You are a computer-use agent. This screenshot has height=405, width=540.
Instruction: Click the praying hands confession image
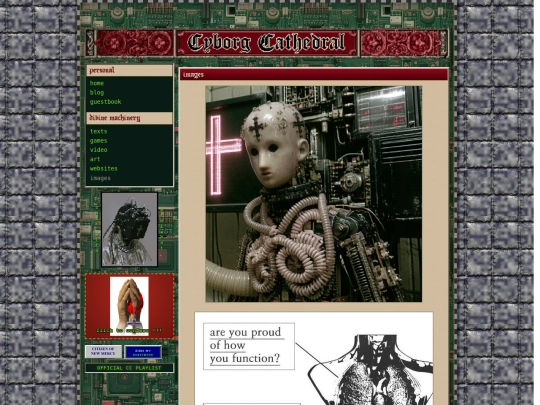pyautogui.click(x=129, y=307)
